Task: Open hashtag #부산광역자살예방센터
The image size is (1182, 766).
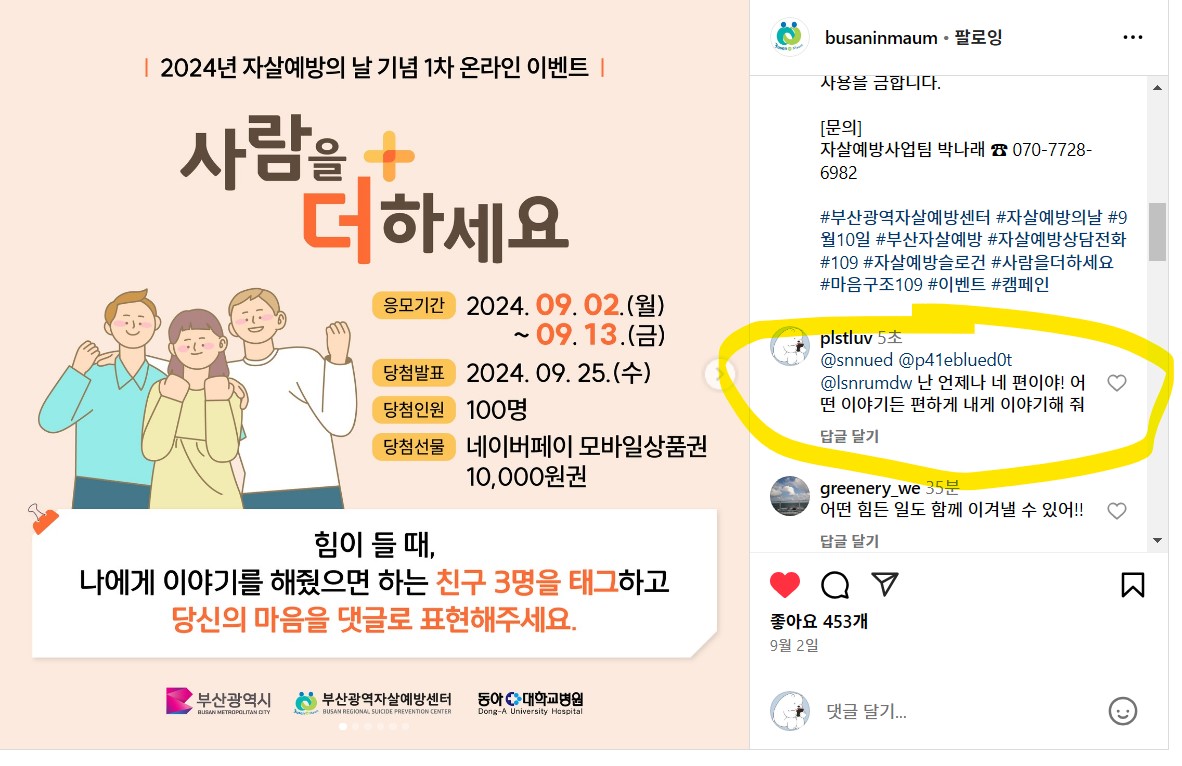Action: pyautogui.click(x=905, y=217)
